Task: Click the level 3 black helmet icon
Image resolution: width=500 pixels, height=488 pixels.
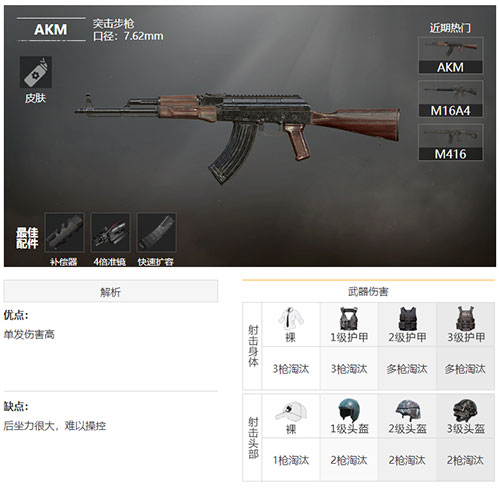Action: (465, 411)
